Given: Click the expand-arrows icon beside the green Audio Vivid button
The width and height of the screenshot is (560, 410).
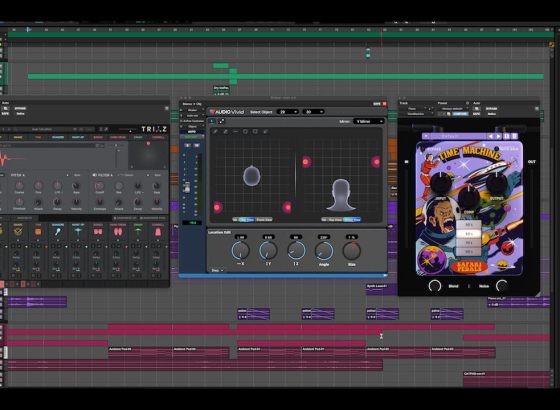Looking at the screenshot, I should (221, 121).
